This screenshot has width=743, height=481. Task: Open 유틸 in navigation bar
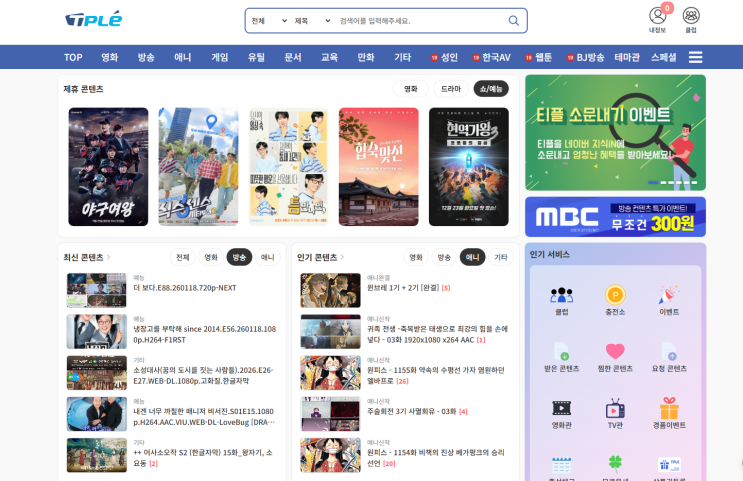[x=256, y=57]
